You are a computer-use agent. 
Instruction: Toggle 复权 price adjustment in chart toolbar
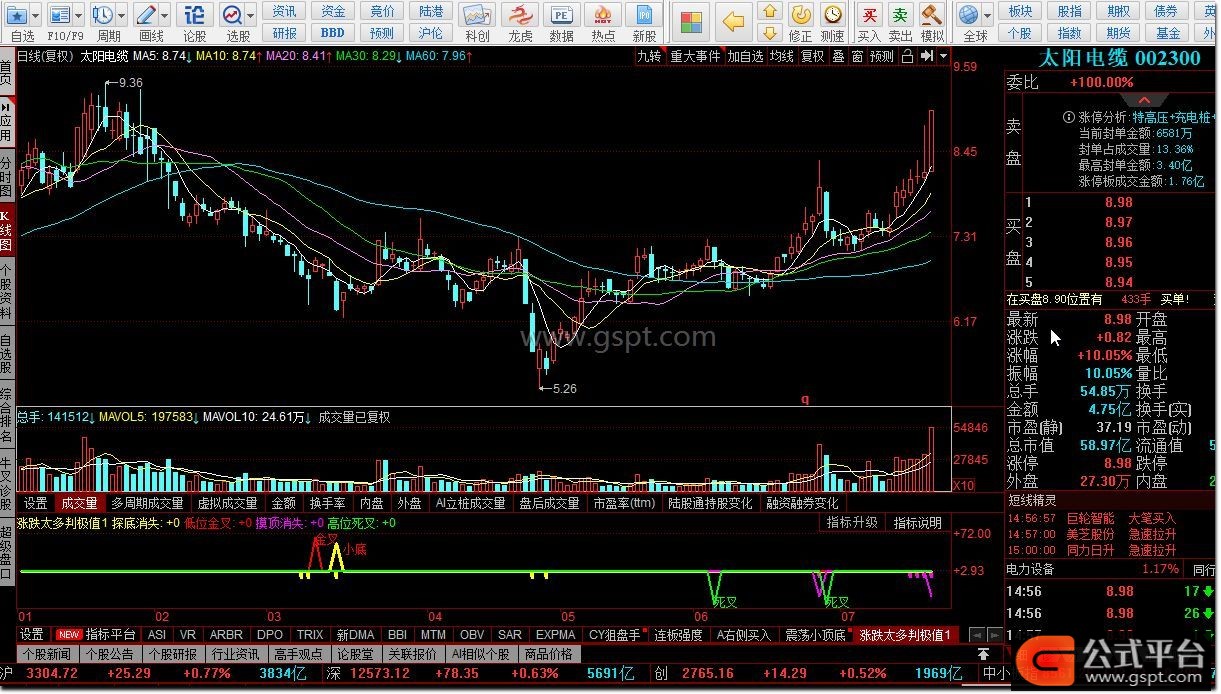click(813, 57)
